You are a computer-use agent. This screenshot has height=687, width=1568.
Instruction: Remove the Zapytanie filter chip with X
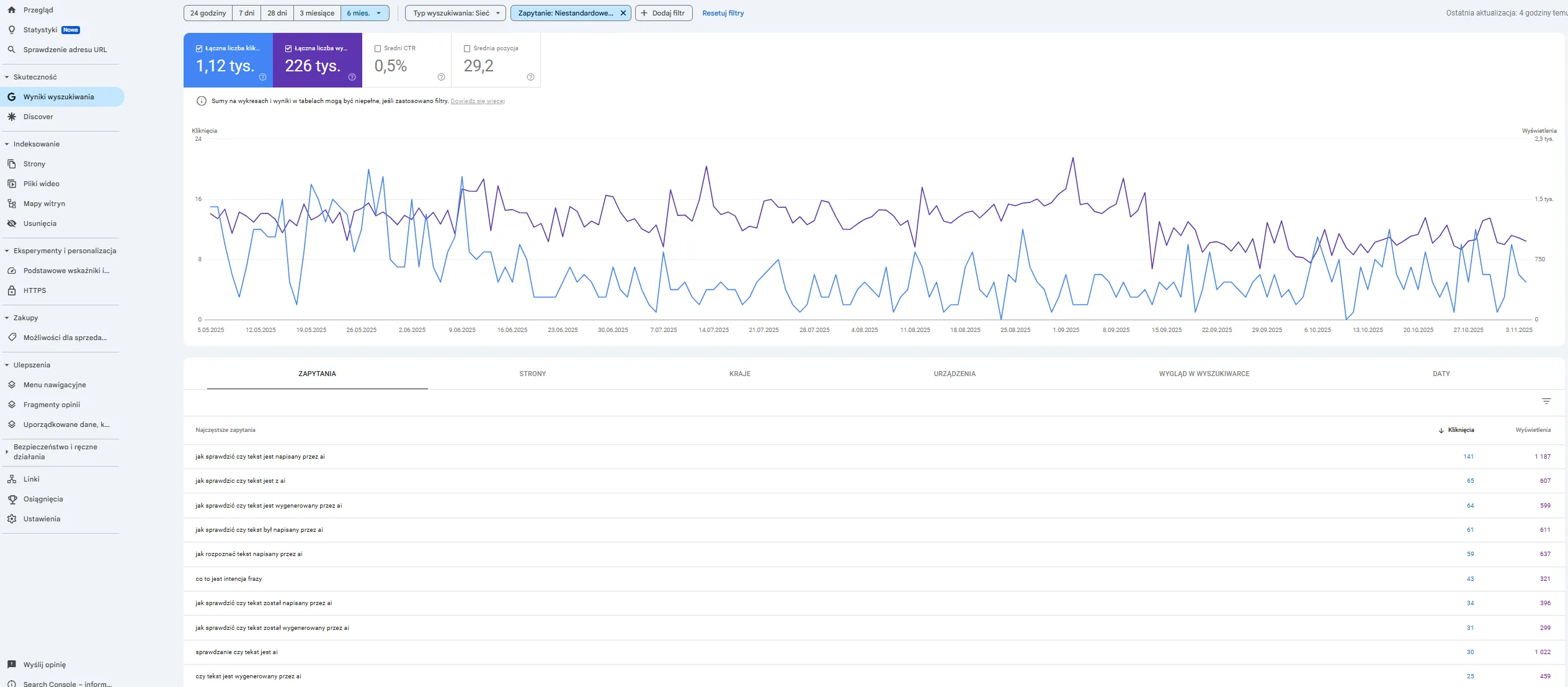[623, 13]
